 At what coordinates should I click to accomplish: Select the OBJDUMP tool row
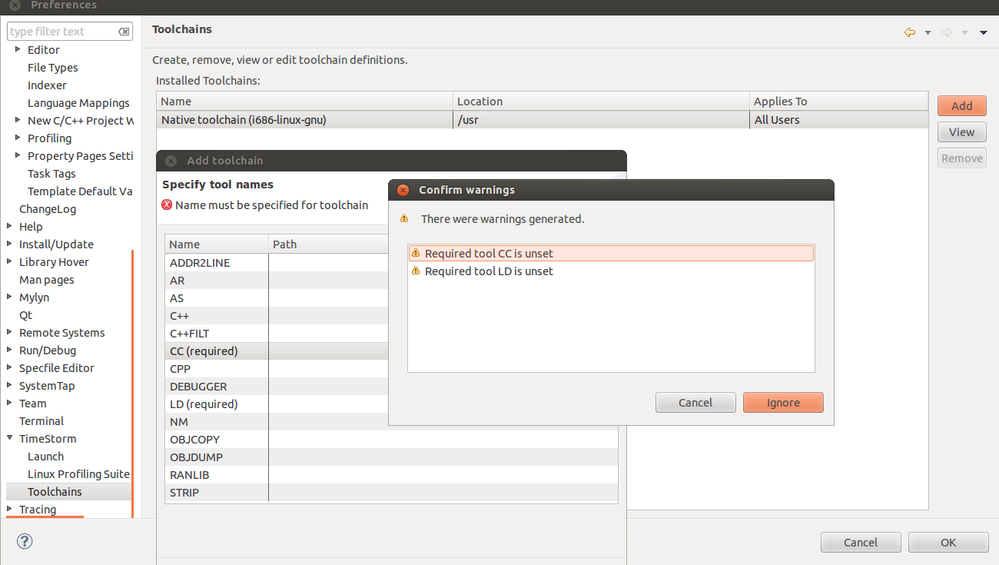click(x=391, y=457)
